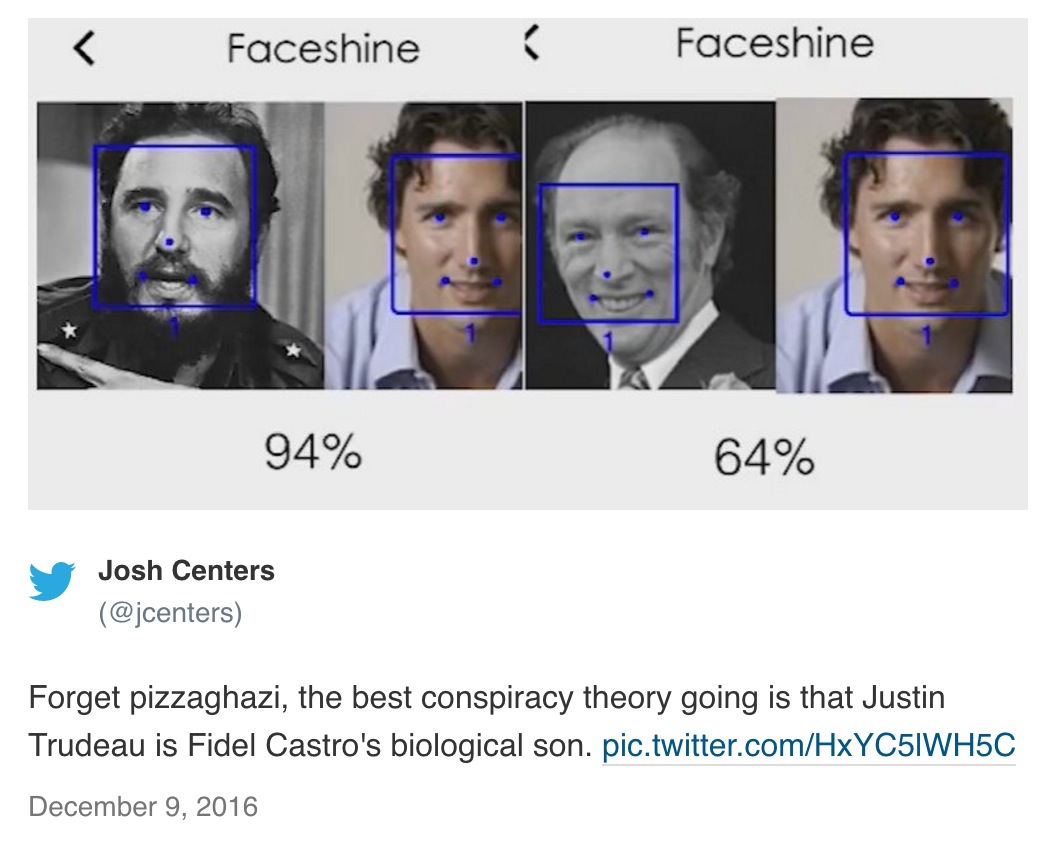Click the December 9, 2016 timestamp
Image resolution: width=1040 pixels, height=842 pixels.
pyautogui.click(x=143, y=806)
